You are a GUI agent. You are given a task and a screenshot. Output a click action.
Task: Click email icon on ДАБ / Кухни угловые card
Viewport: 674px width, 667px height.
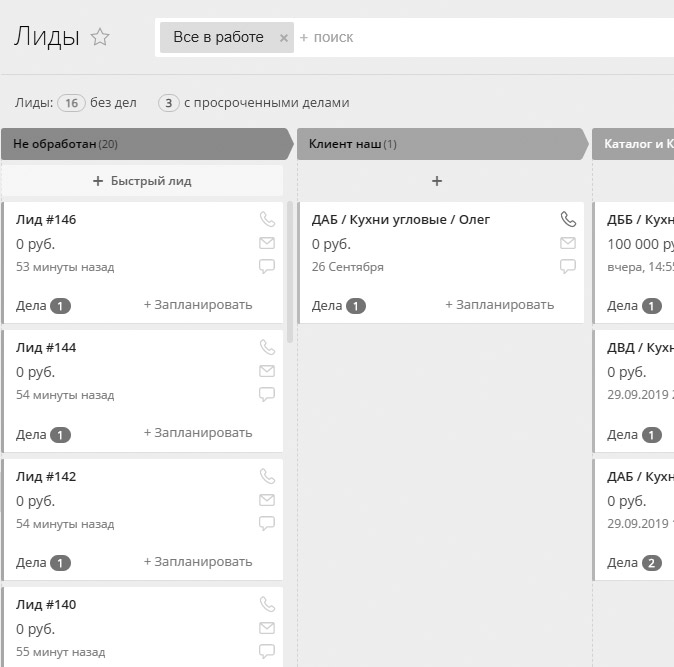point(568,243)
